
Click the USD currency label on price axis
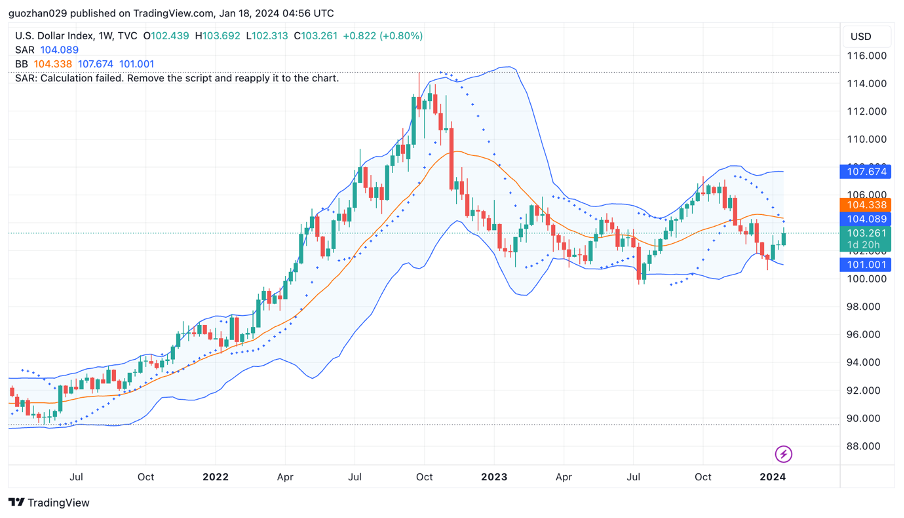861,36
